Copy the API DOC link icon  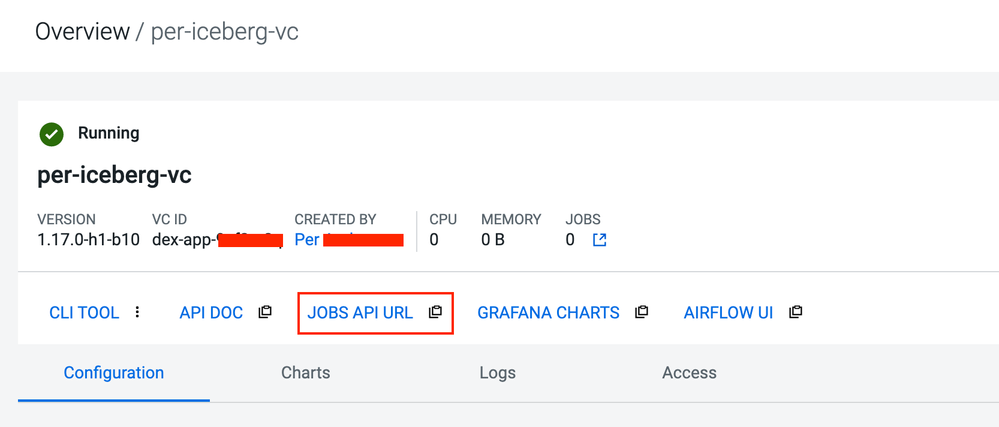(265, 312)
